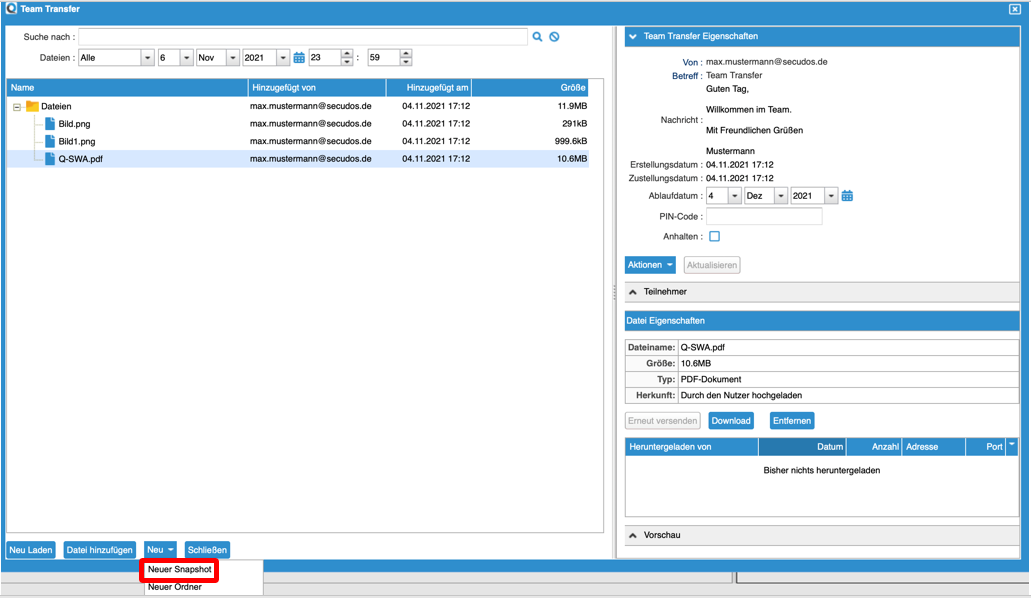The width and height of the screenshot is (1031, 598).
Task: Open the Dateien filter dropdown showing Alle
Action: pos(147,58)
